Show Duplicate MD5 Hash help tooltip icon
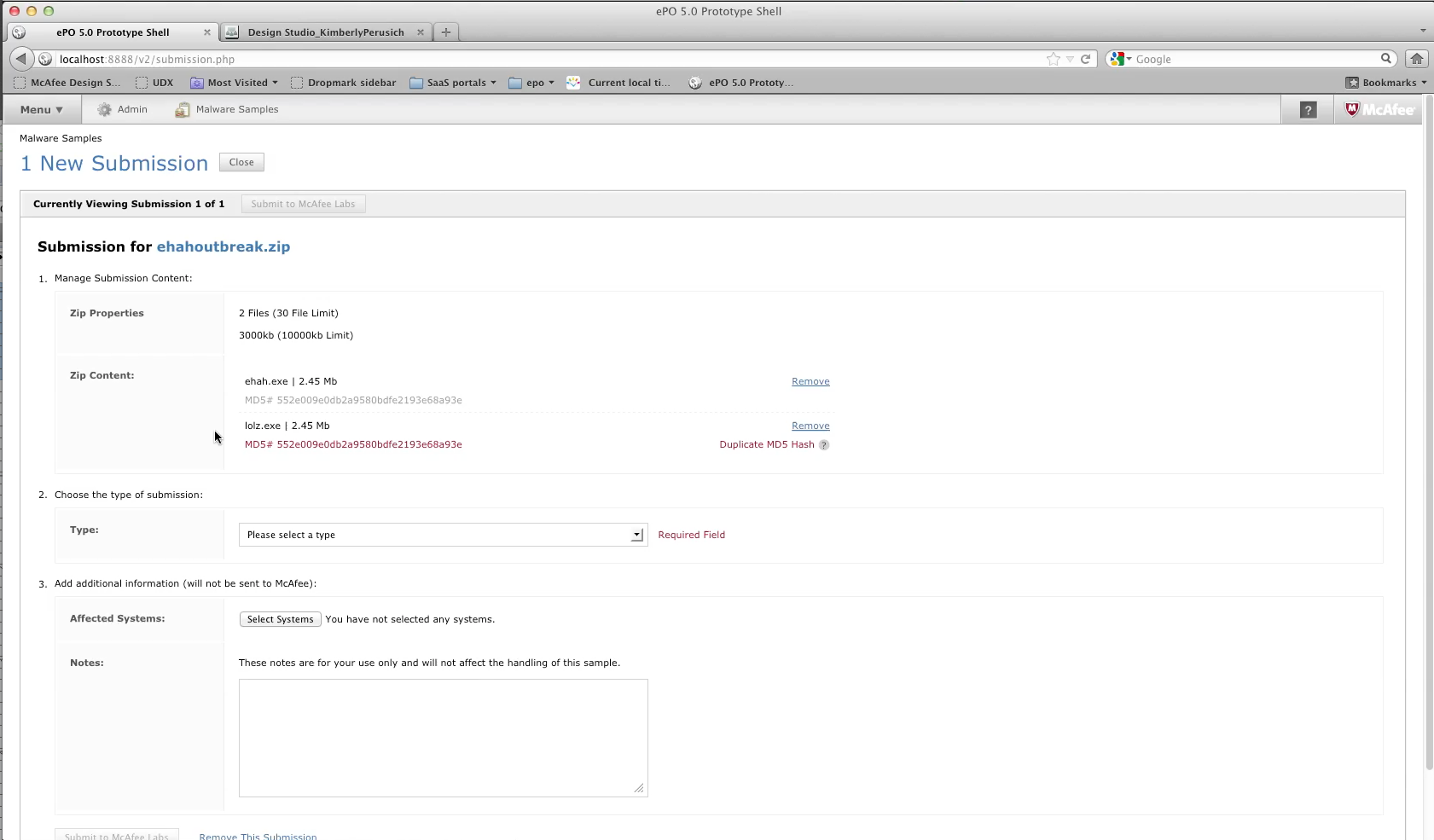The width and height of the screenshot is (1434, 840). click(x=824, y=445)
